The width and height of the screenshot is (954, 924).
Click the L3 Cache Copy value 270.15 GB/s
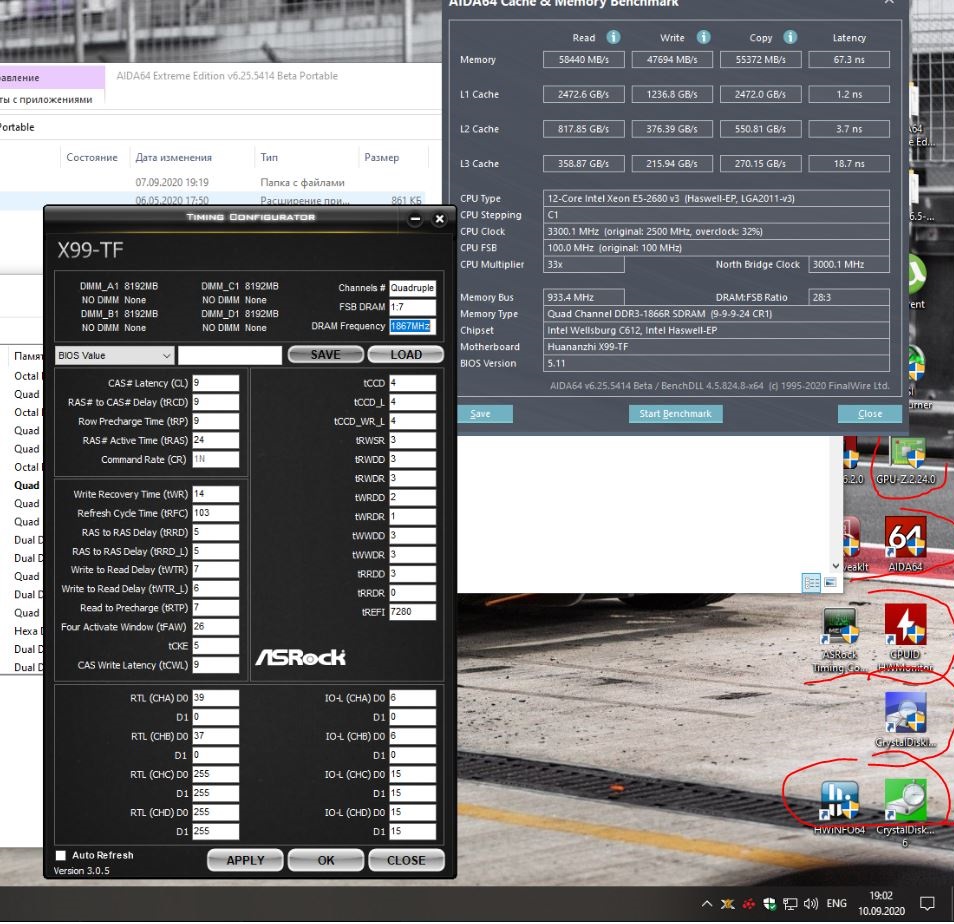coord(761,164)
